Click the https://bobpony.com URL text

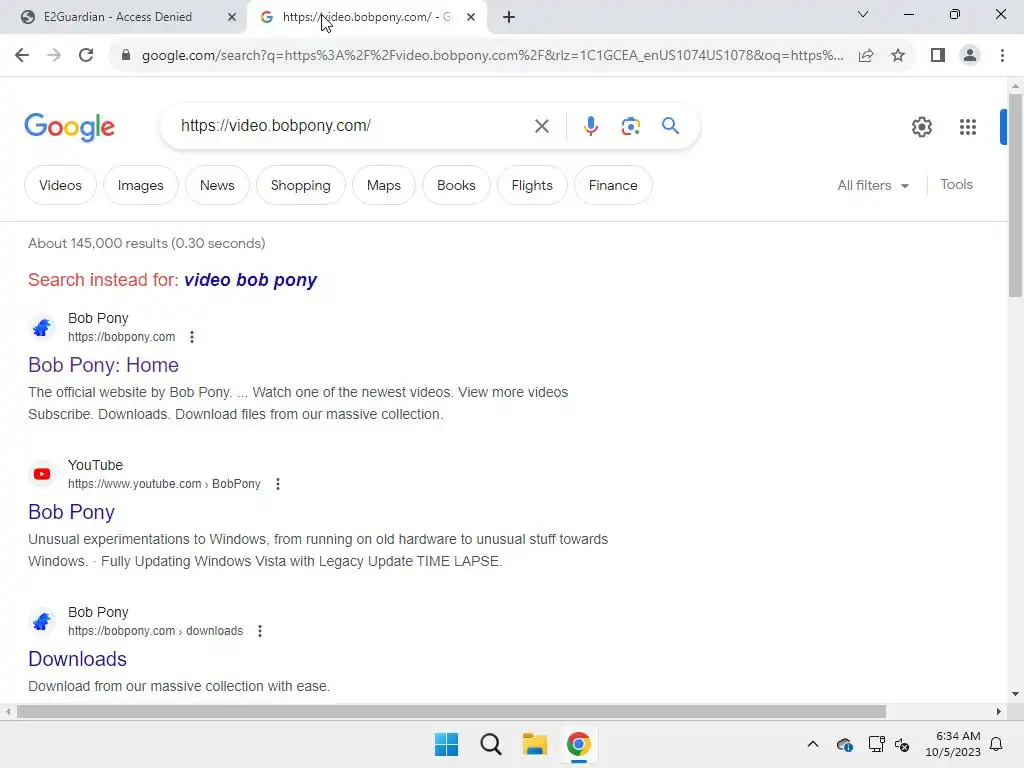121,337
